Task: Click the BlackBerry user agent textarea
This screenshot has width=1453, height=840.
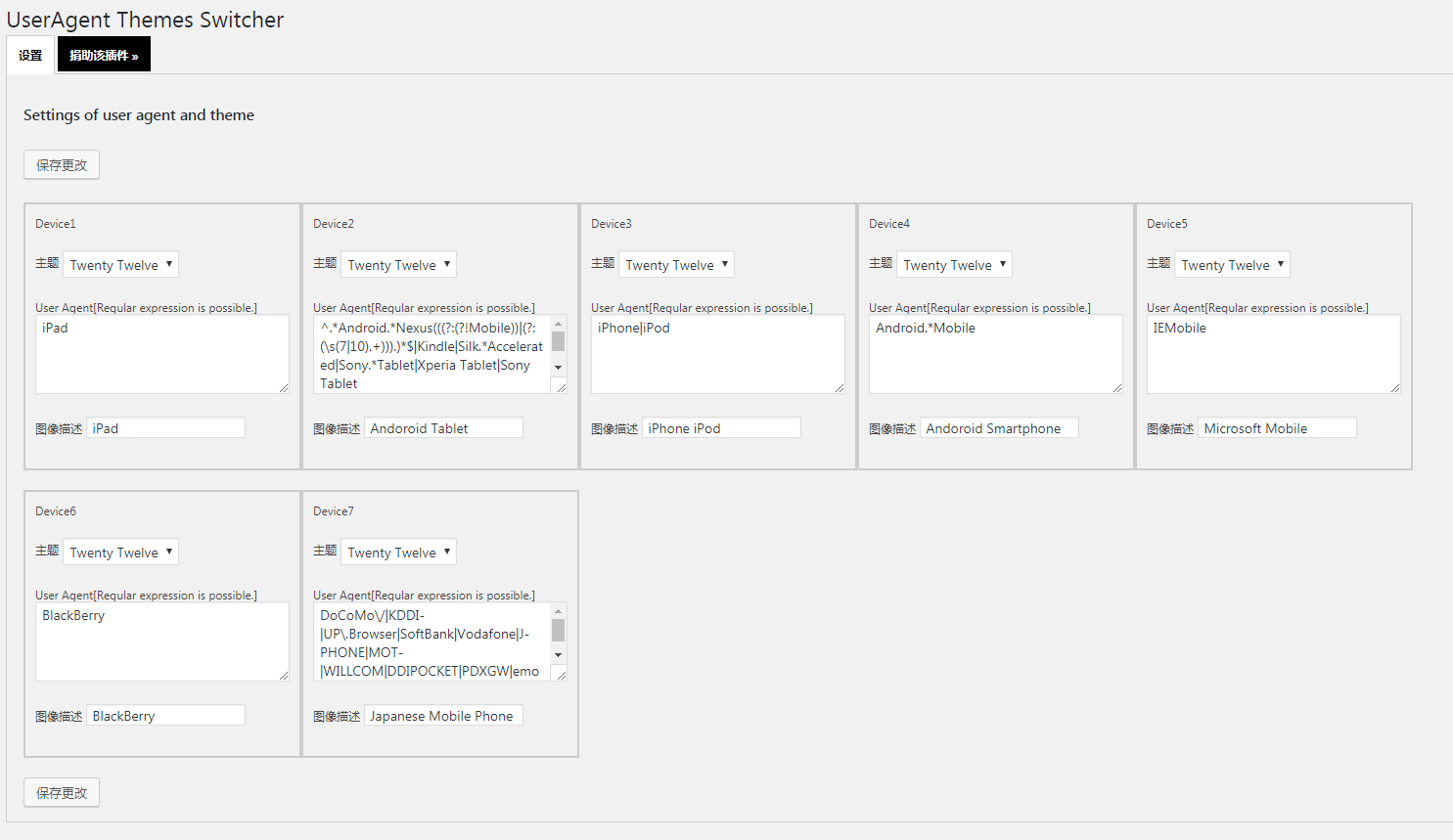Action: pos(162,641)
